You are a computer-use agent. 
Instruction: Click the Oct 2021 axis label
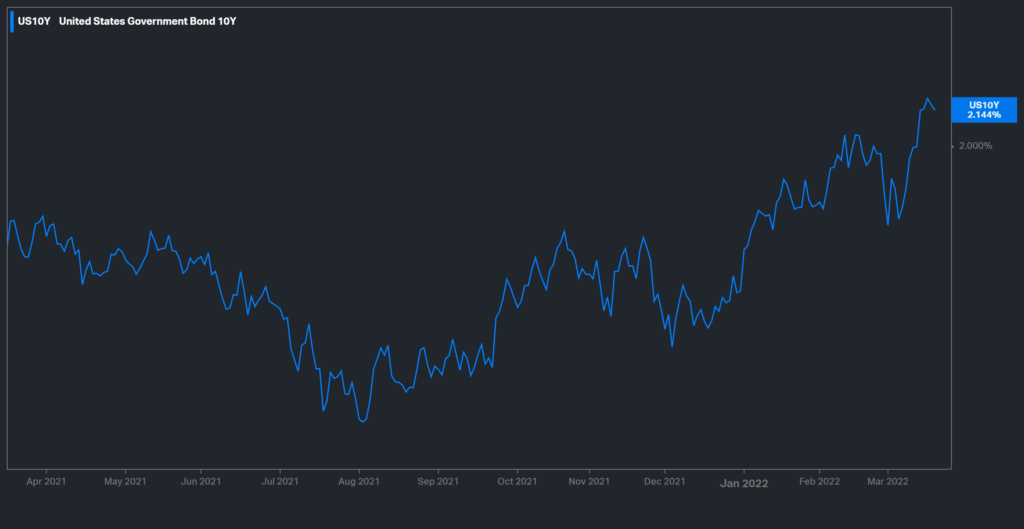click(517, 482)
